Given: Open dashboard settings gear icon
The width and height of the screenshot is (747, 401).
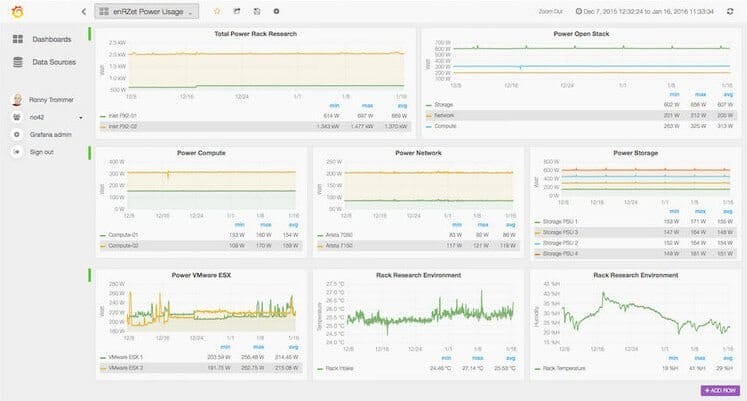Looking at the screenshot, I should click(276, 11).
